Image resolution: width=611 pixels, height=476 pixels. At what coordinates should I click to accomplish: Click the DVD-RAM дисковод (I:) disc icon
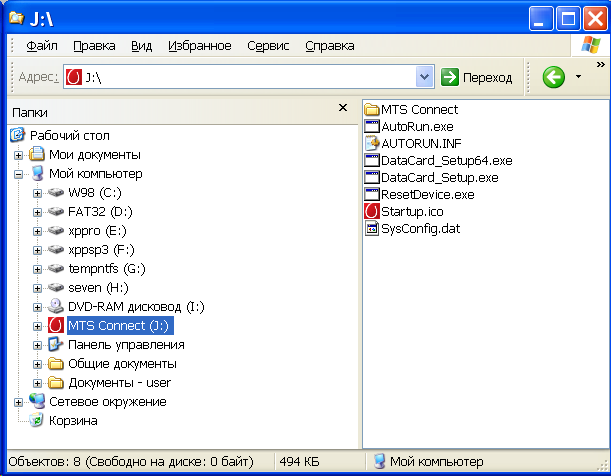click(x=56, y=307)
